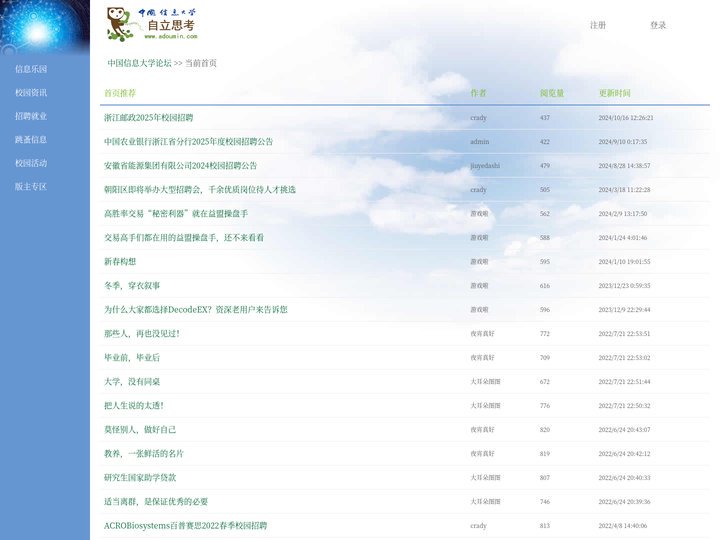Click view count 479
Image resolution: width=720 pixels, height=540 pixels.
(545, 165)
